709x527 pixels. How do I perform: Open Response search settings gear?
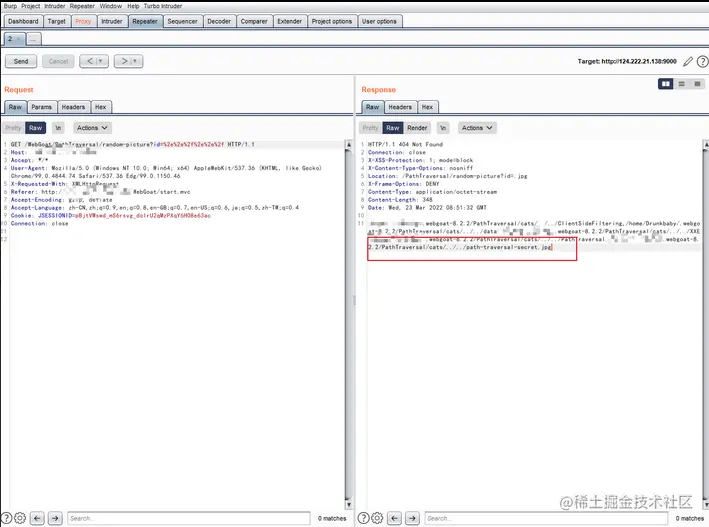[377, 518]
